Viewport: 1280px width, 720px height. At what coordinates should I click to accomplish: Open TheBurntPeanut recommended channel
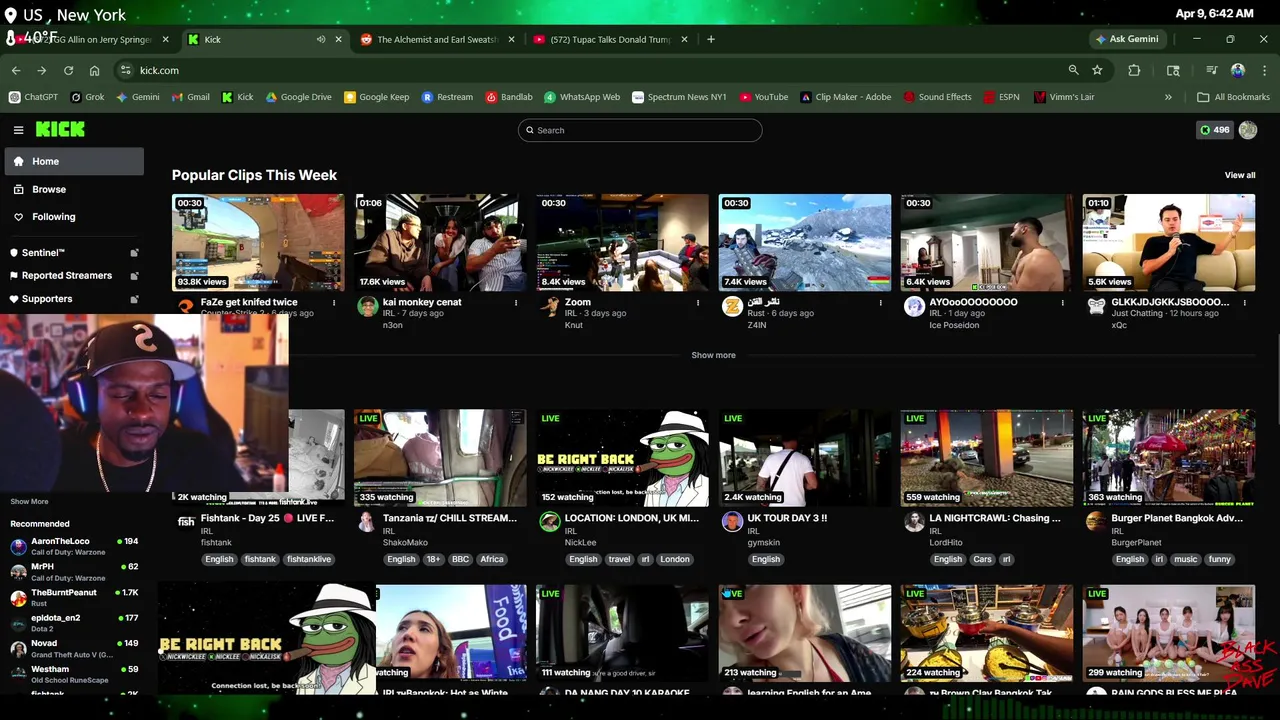pos(74,597)
